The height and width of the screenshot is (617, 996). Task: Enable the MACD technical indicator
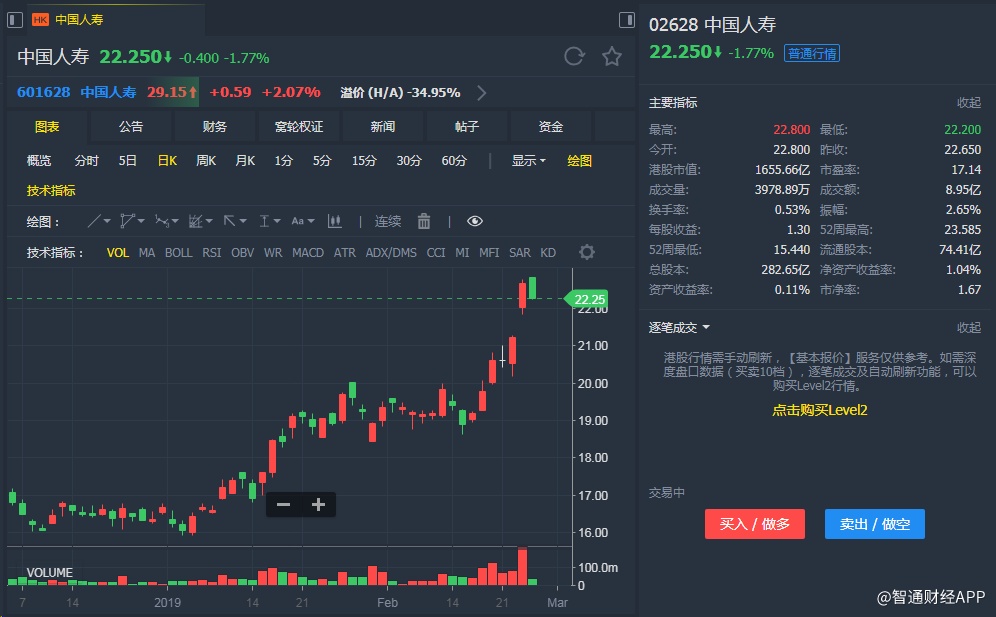(x=307, y=253)
